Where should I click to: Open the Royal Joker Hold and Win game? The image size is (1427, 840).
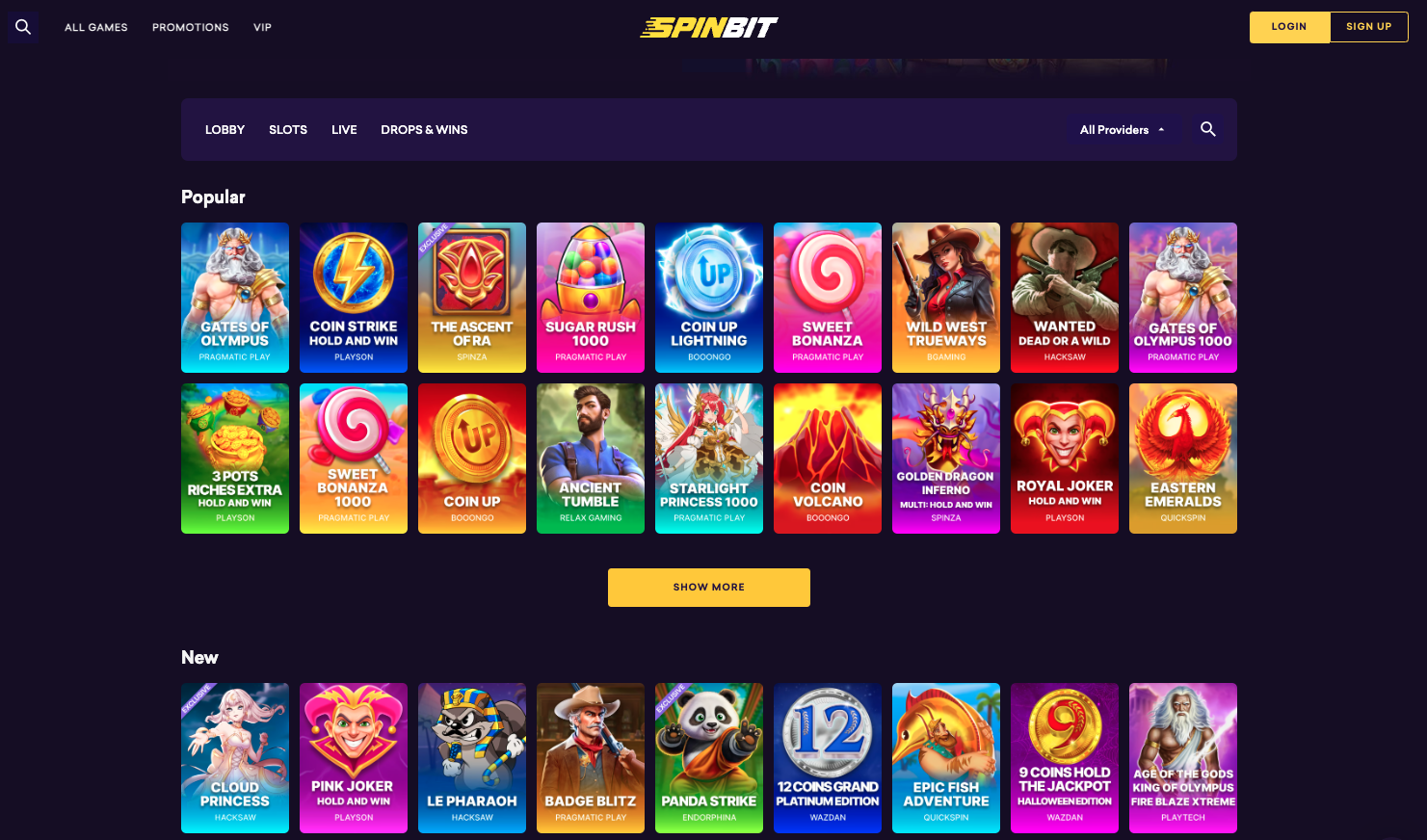pos(1065,459)
